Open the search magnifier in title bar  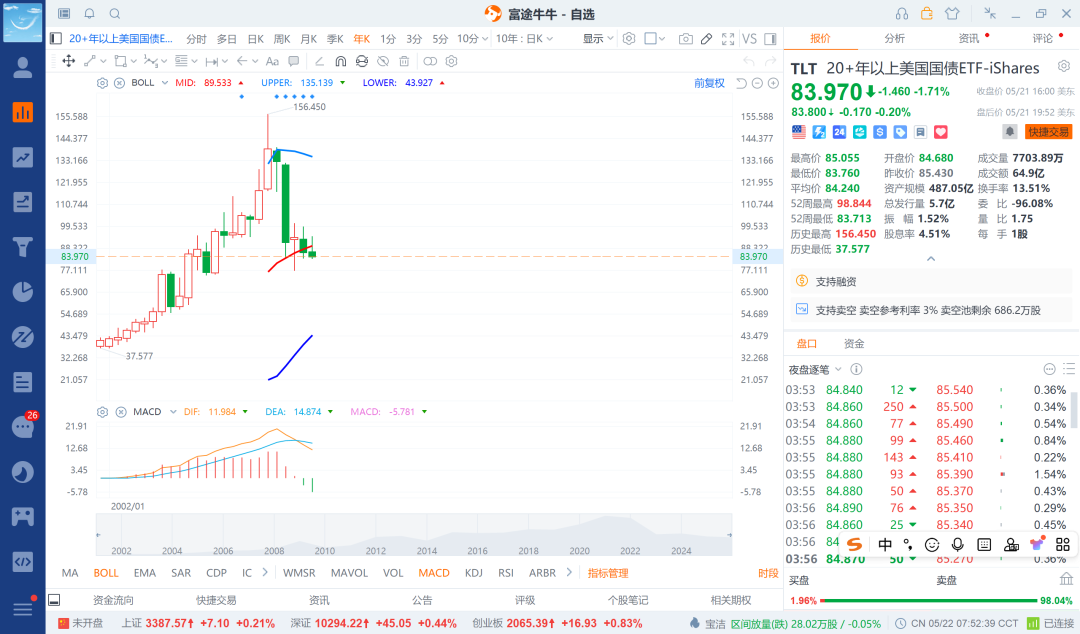click(x=115, y=13)
